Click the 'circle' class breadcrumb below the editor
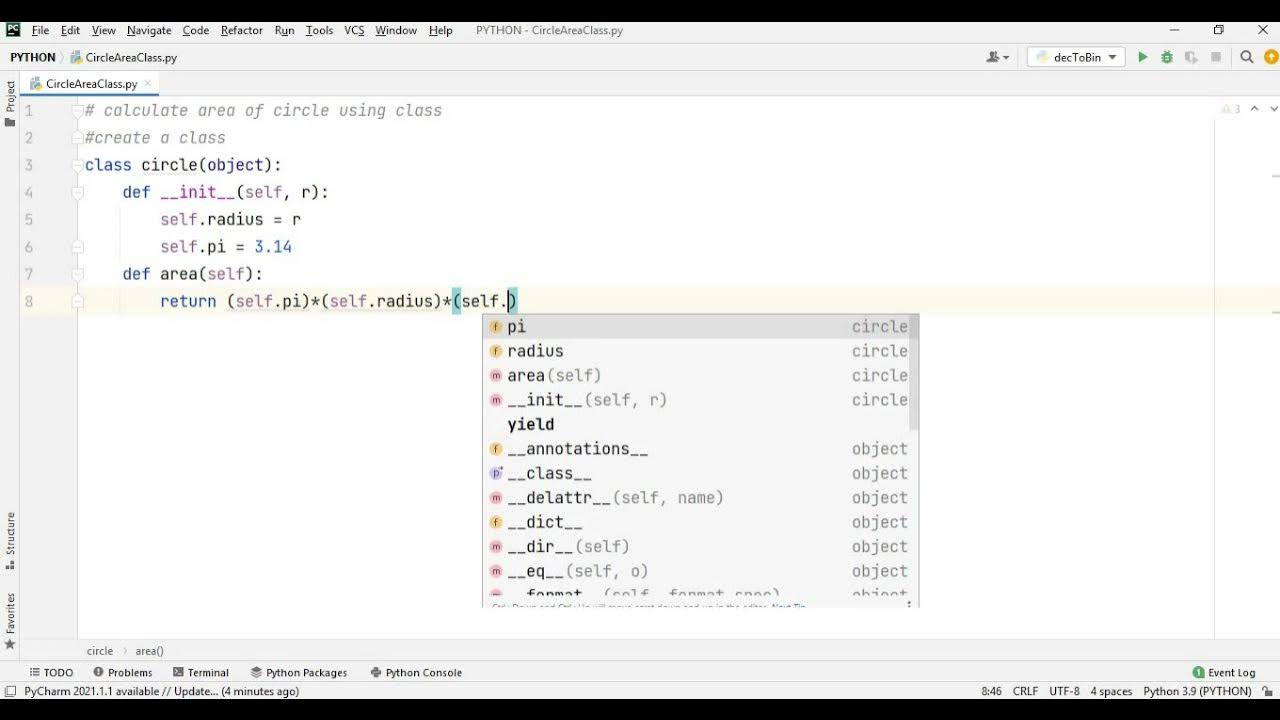 (100, 651)
